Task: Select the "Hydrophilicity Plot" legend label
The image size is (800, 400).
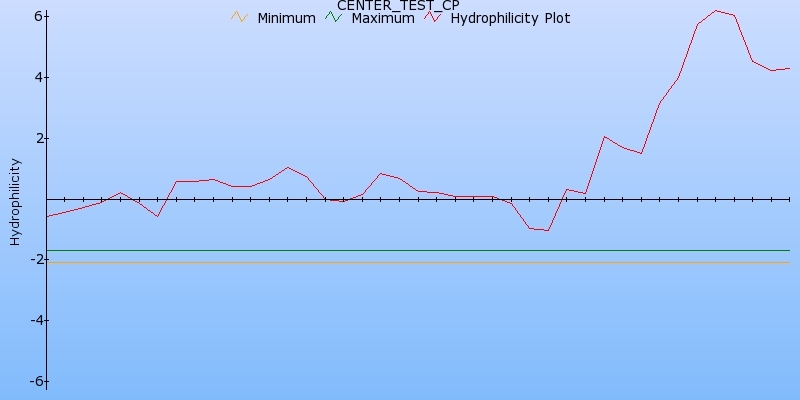Action: point(510,18)
